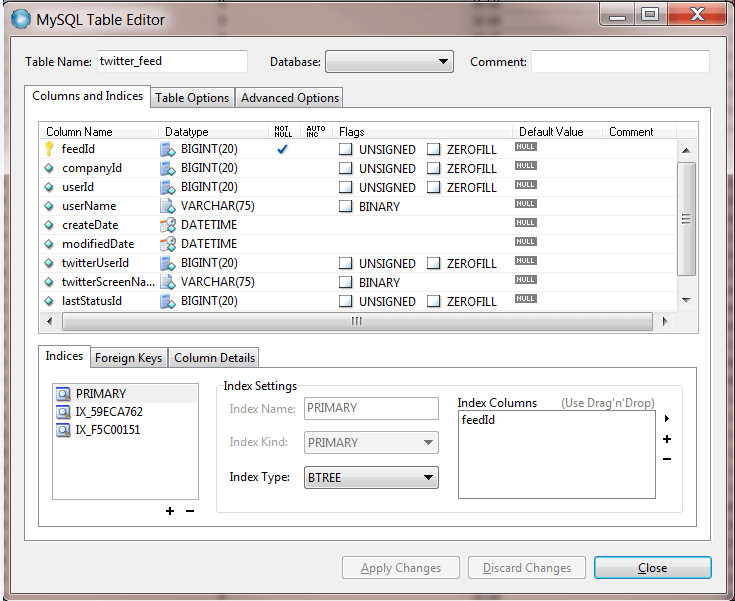The width and height of the screenshot is (735, 601).
Task: Click the numeric datatype icon in the companyId row
Action: 167,168
